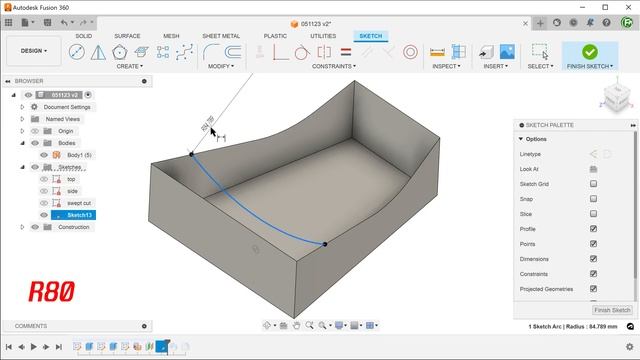The height and width of the screenshot is (360, 640).
Task: Enable the Slice checkbox
Action: tap(593, 214)
